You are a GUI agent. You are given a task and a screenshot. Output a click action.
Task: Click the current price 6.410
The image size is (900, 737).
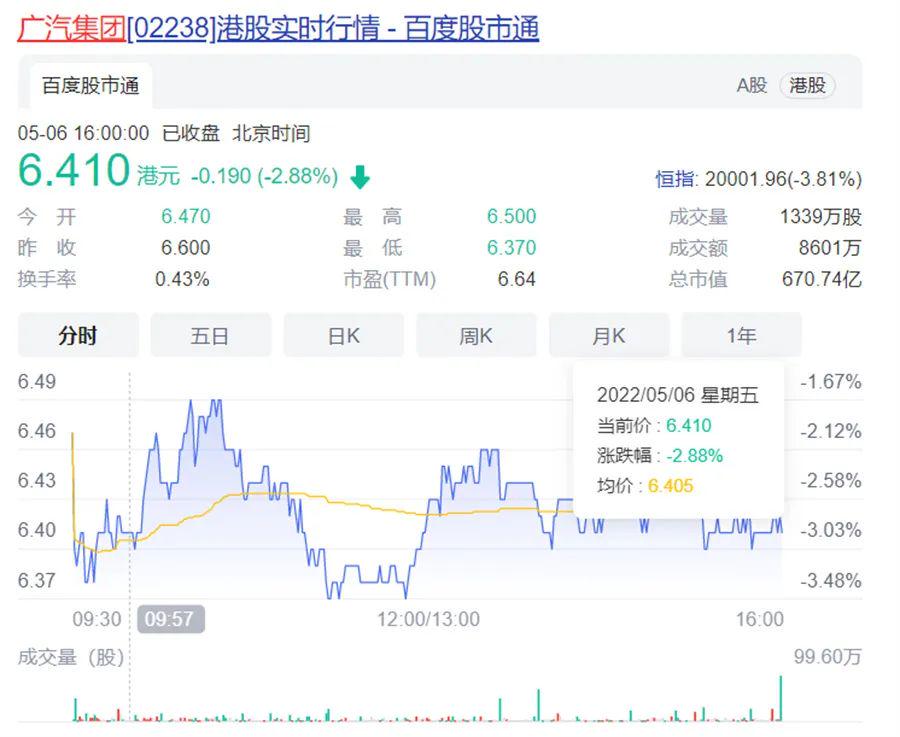pos(74,171)
